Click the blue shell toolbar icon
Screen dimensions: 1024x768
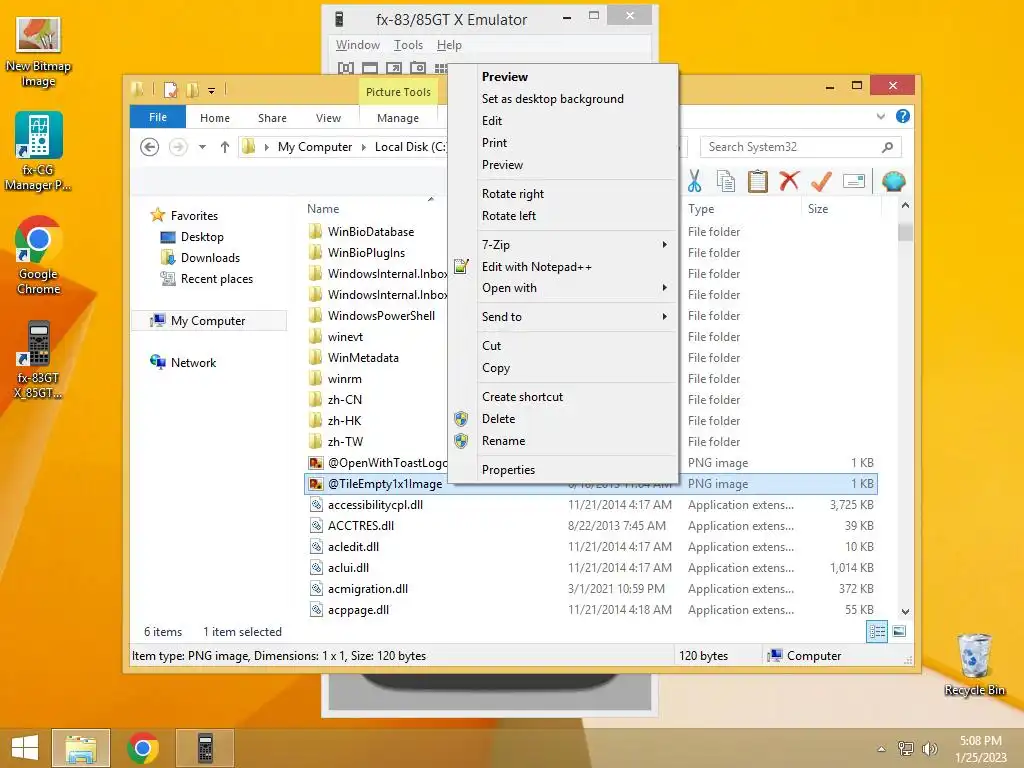coord(893,181)
